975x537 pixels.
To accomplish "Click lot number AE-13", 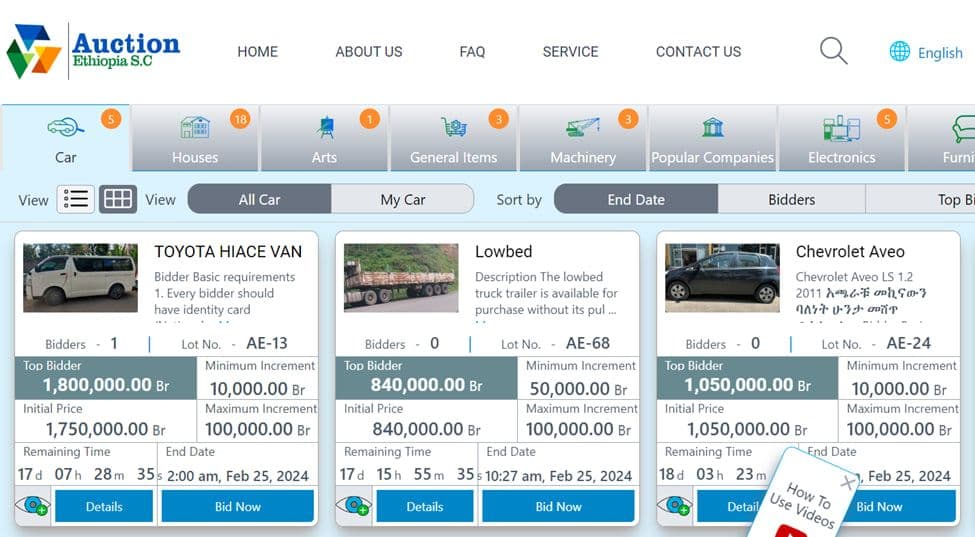I will point(267,343).
